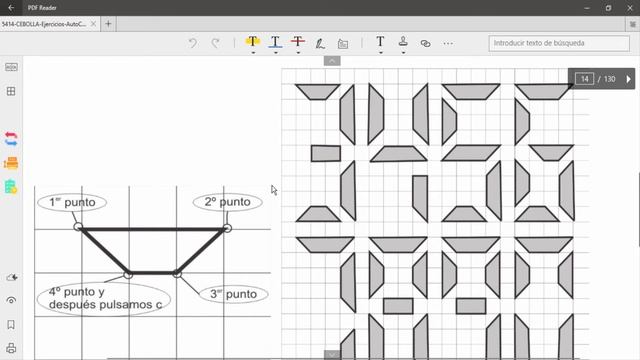Click the '3er punto' label
Screen dimensions: 640x360
pyautogui.click(x=233, y=294)
